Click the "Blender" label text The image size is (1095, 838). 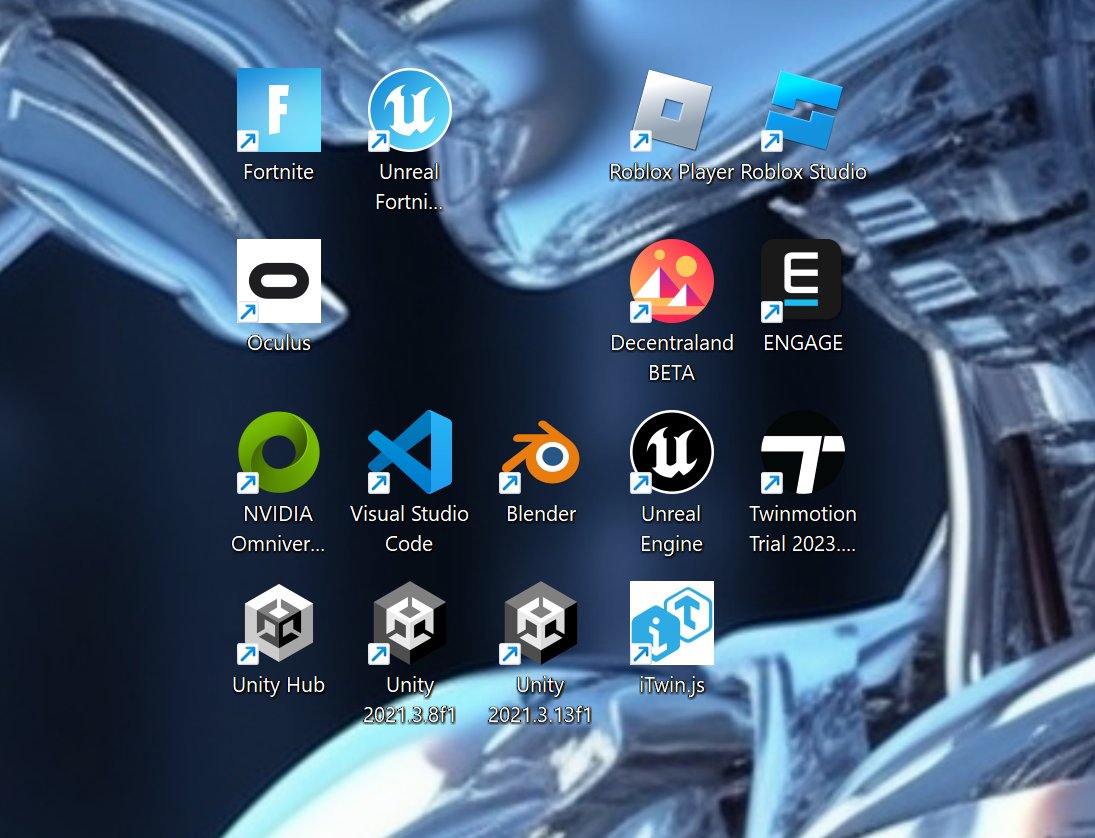[541, 514]
